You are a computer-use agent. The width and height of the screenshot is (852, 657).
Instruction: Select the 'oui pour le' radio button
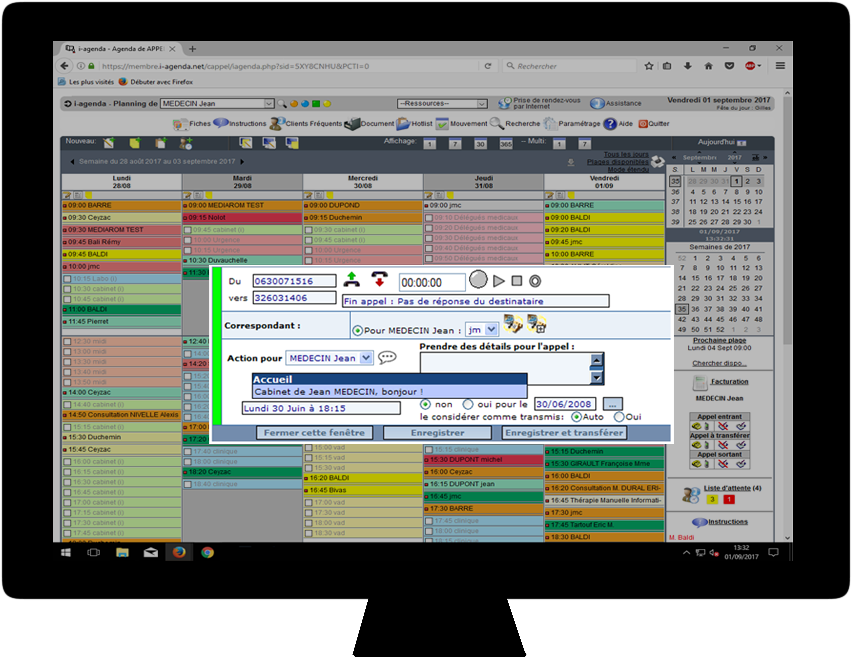pos(468,404)
